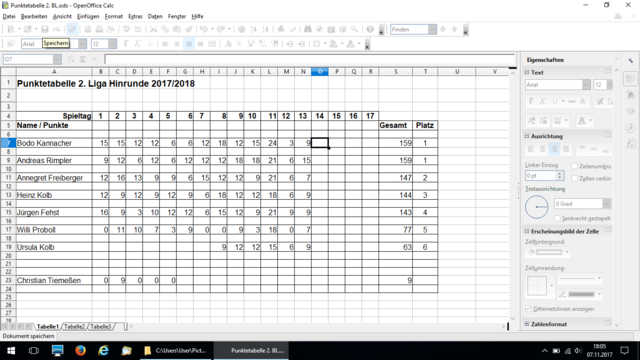Image resolution: width=640 pixels, height=360 pixels.
Task: Click the Sum sigma icon near formula bar
Action: [83, 60]
